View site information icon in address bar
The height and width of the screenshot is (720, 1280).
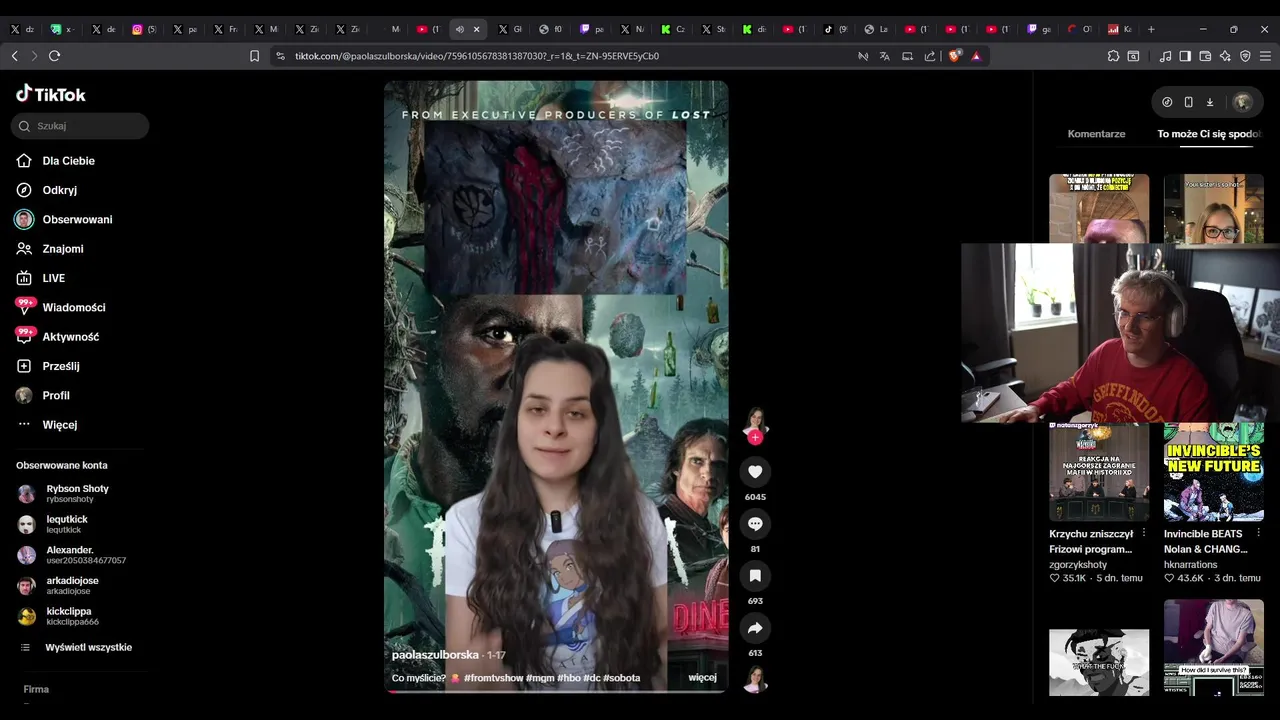(280, 56)
